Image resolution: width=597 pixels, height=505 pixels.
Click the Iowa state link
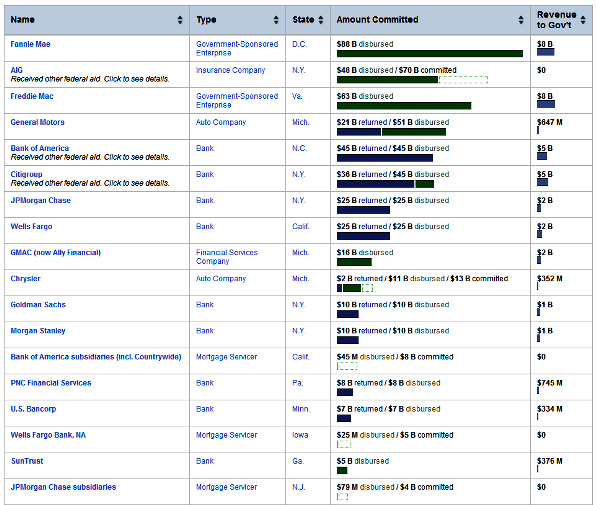(x=300, y=435)
